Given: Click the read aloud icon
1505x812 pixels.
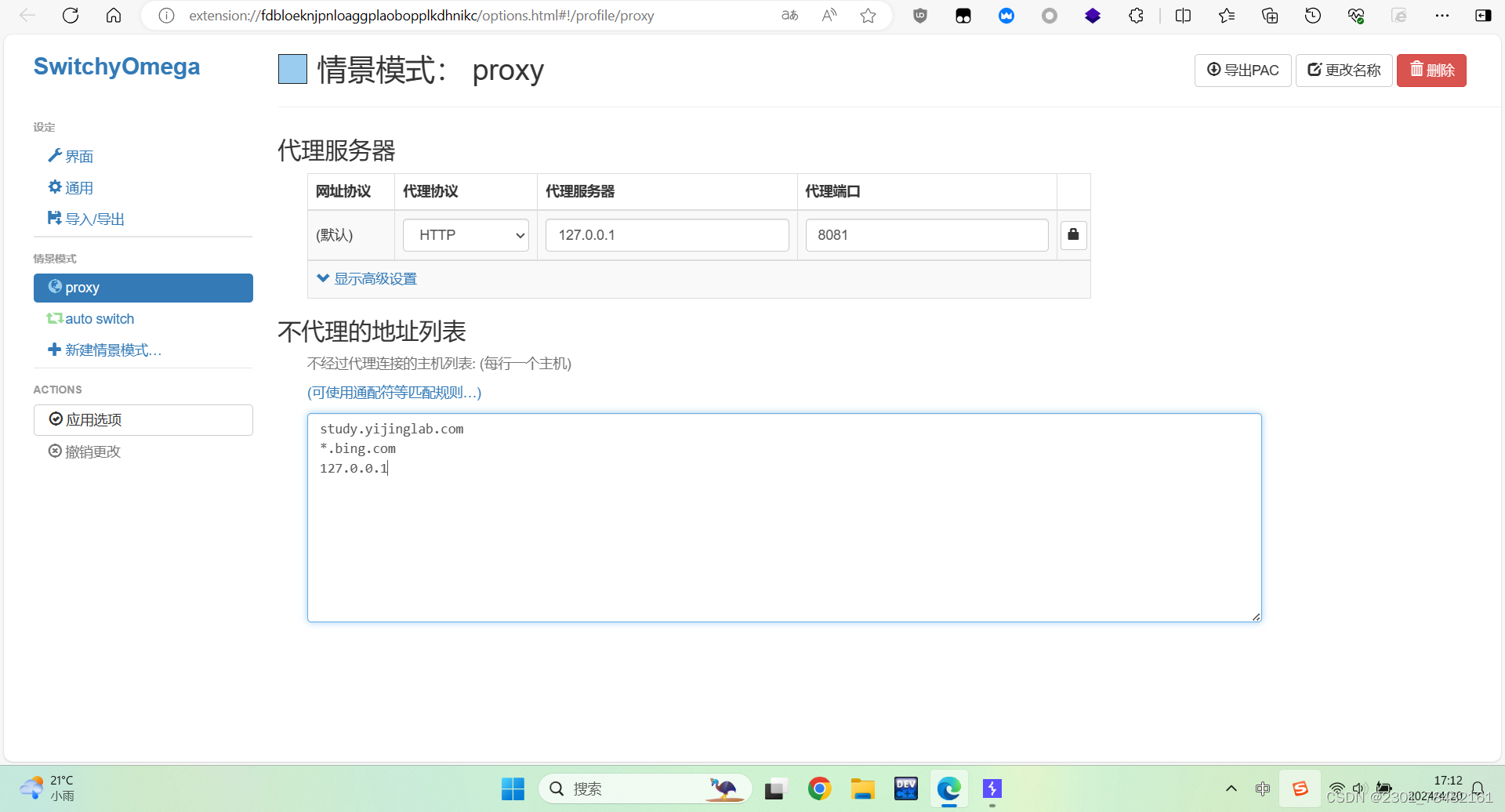Looking at the screenshot, I should point(829,16).
